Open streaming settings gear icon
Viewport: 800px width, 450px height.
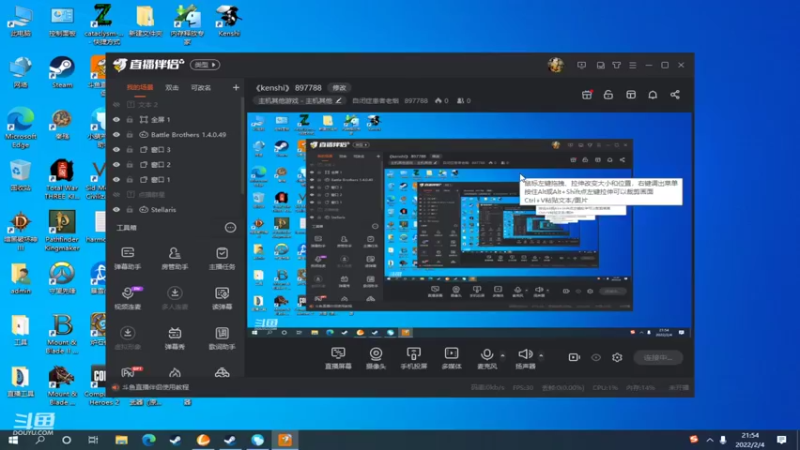click(x=617, y=357)
